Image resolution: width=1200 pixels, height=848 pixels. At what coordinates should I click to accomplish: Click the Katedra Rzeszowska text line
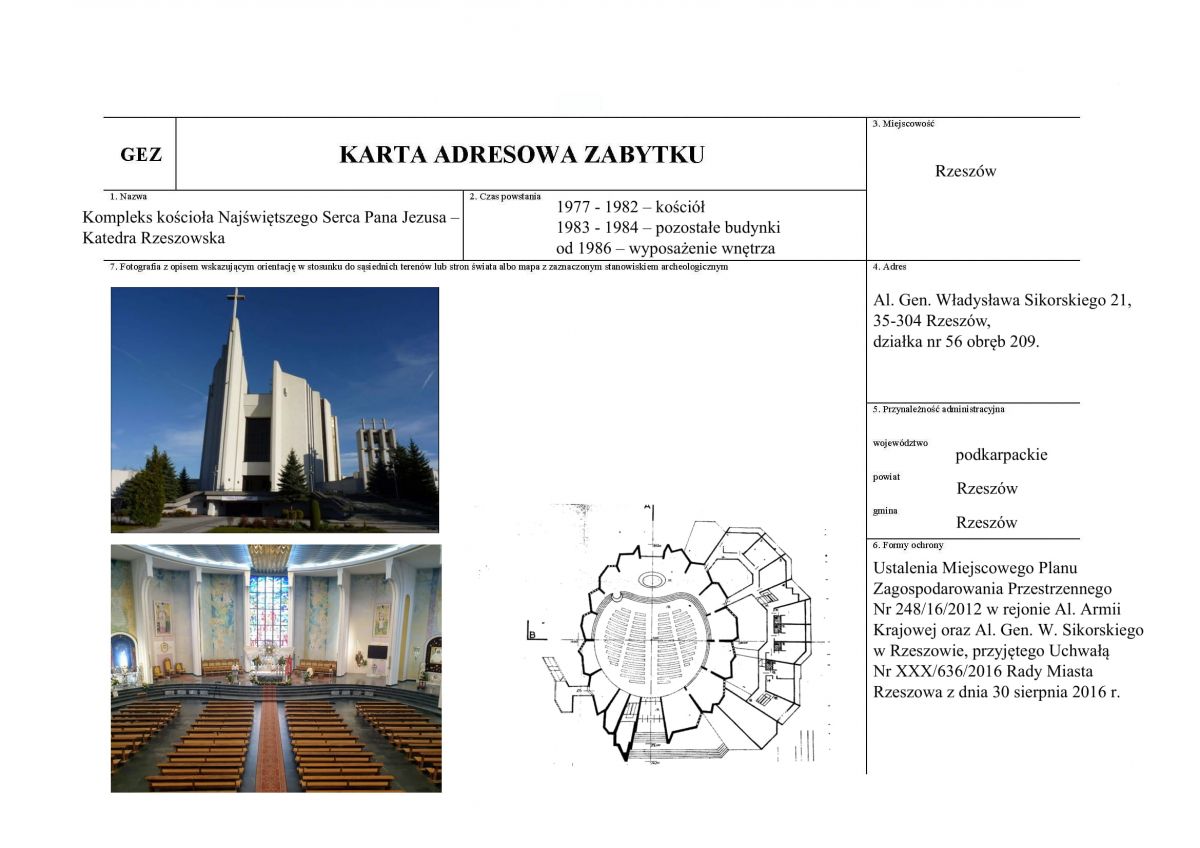click(153, 238)
